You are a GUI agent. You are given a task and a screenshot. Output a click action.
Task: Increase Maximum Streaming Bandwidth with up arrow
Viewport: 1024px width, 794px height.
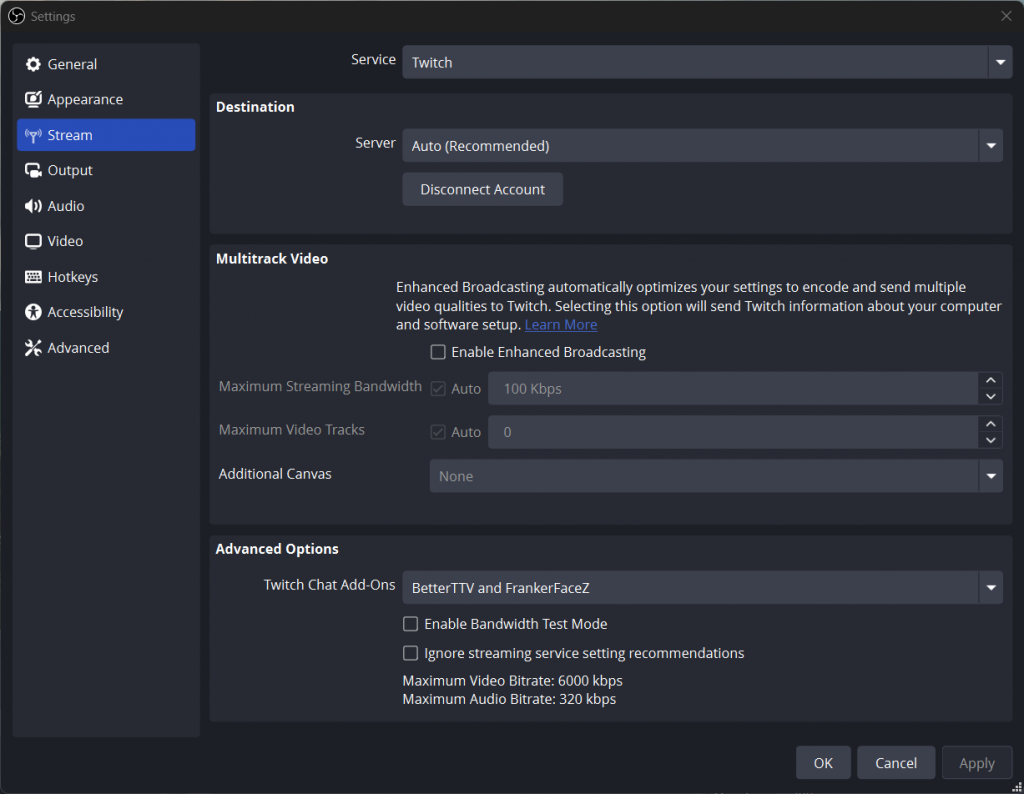pos(990,381)
